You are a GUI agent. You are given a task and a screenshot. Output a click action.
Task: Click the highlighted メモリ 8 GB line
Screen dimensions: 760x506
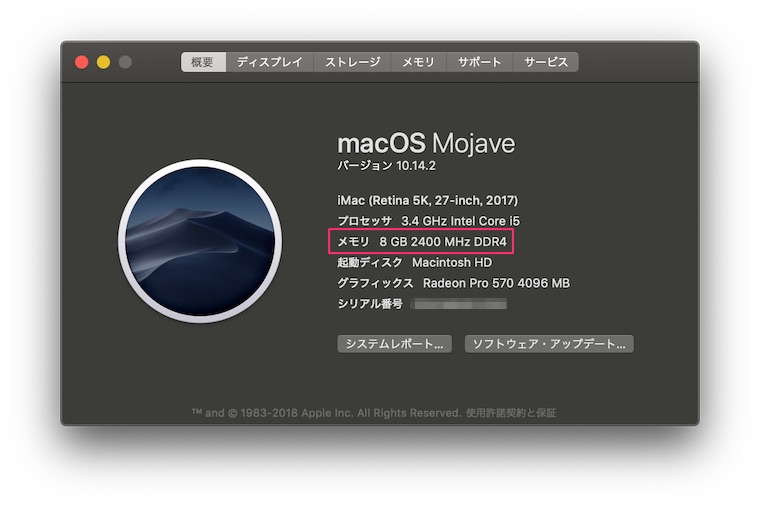(422, 241)
